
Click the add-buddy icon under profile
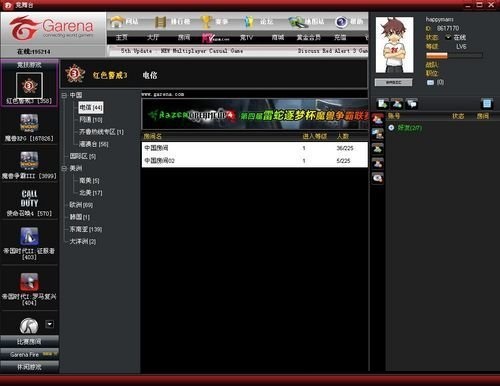coord(397,104)
